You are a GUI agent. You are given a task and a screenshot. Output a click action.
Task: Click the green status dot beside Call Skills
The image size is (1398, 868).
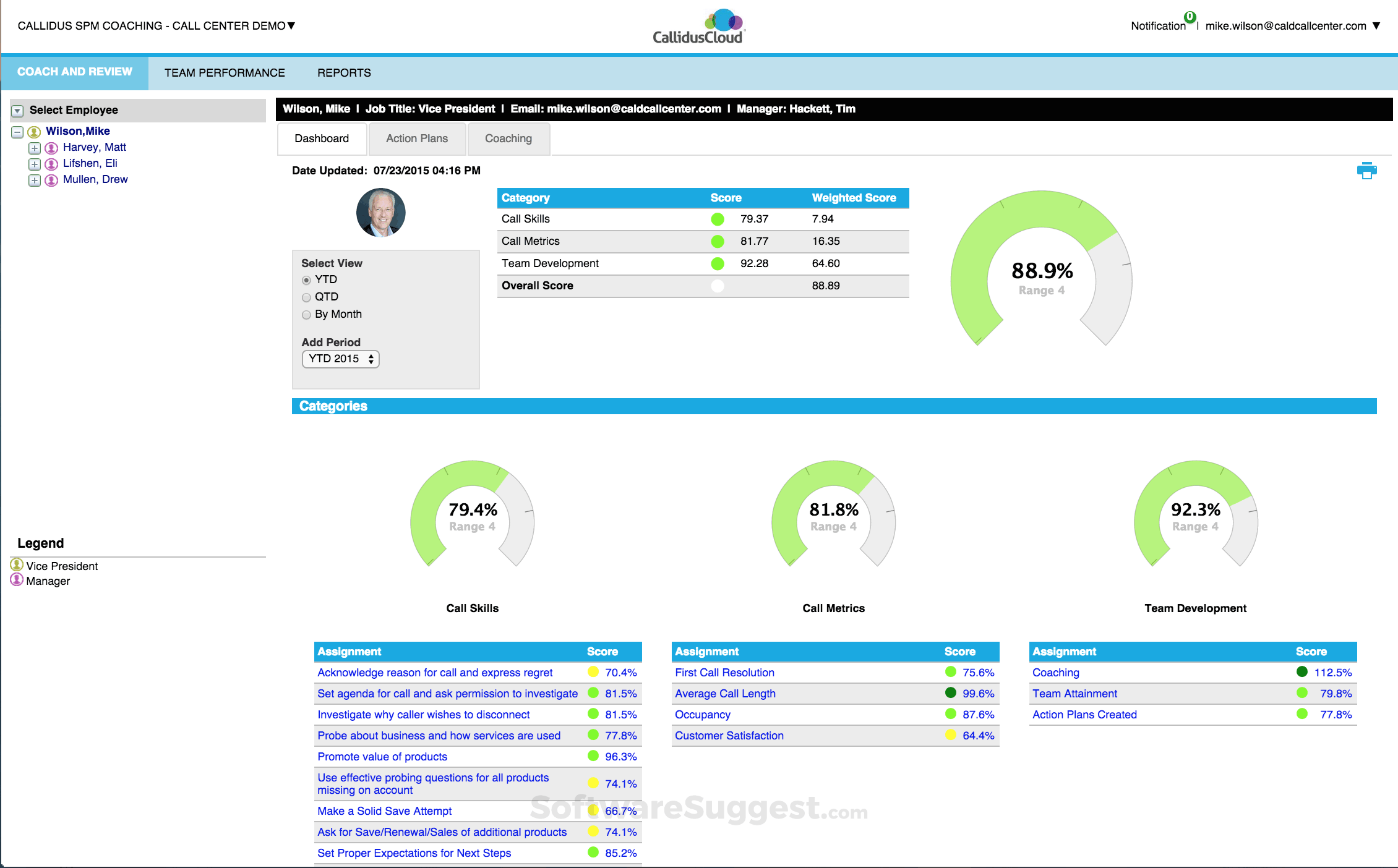click(x=718, y=219)
